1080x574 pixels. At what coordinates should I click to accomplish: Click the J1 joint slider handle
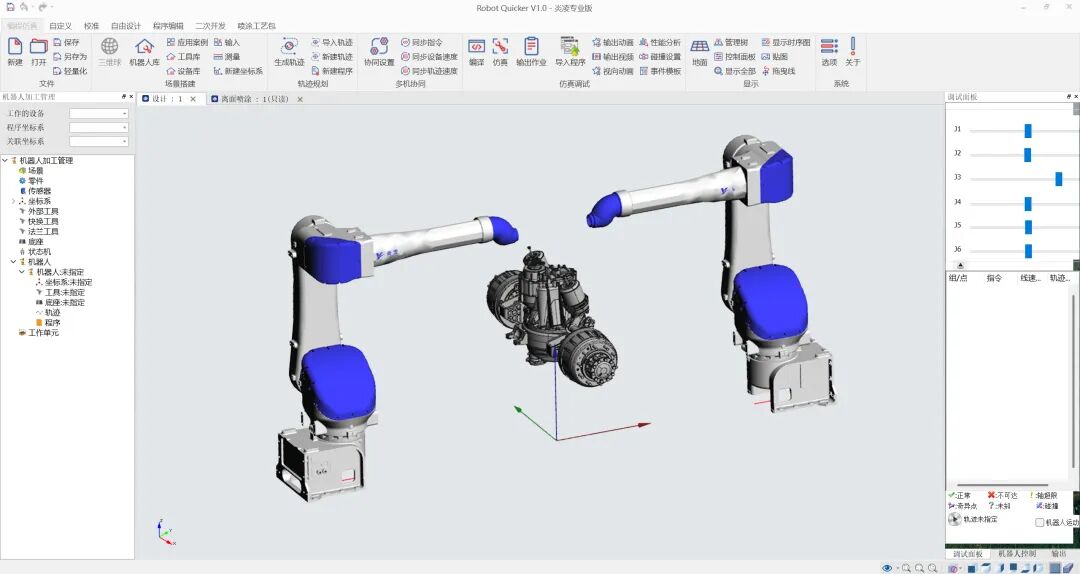(x=1028, y=131)
